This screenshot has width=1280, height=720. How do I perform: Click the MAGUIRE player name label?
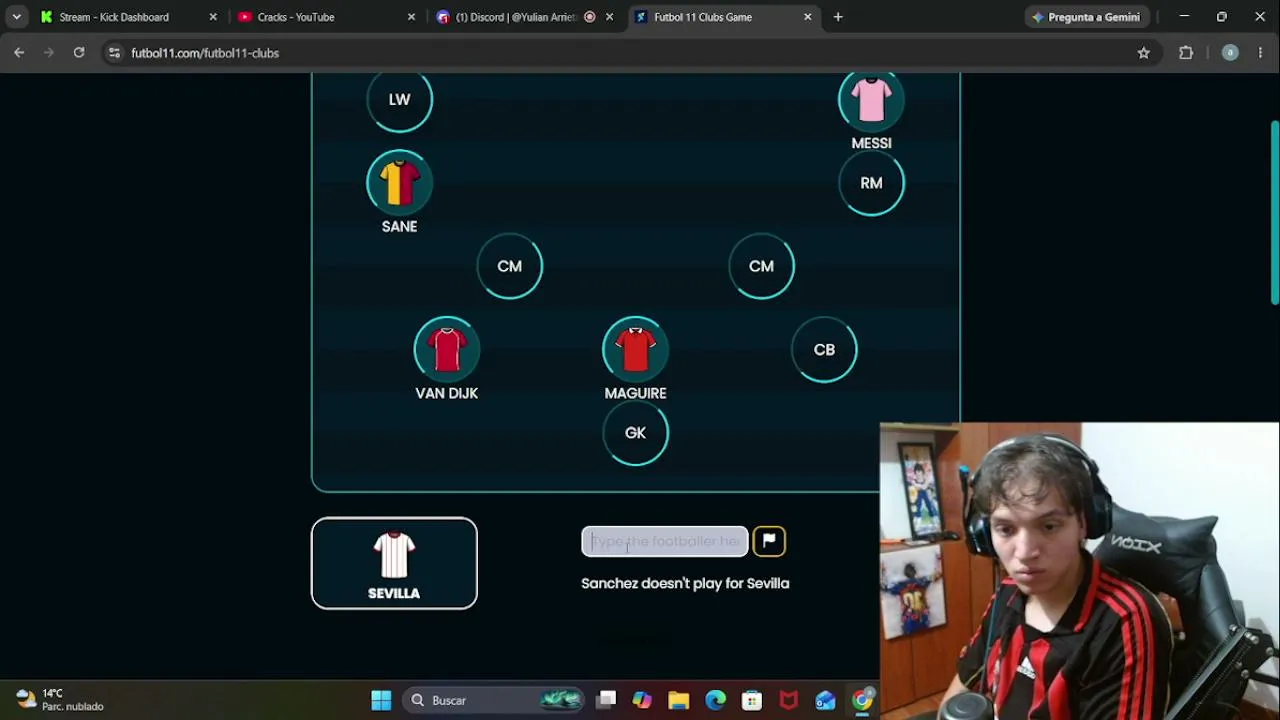click(635, 393)
